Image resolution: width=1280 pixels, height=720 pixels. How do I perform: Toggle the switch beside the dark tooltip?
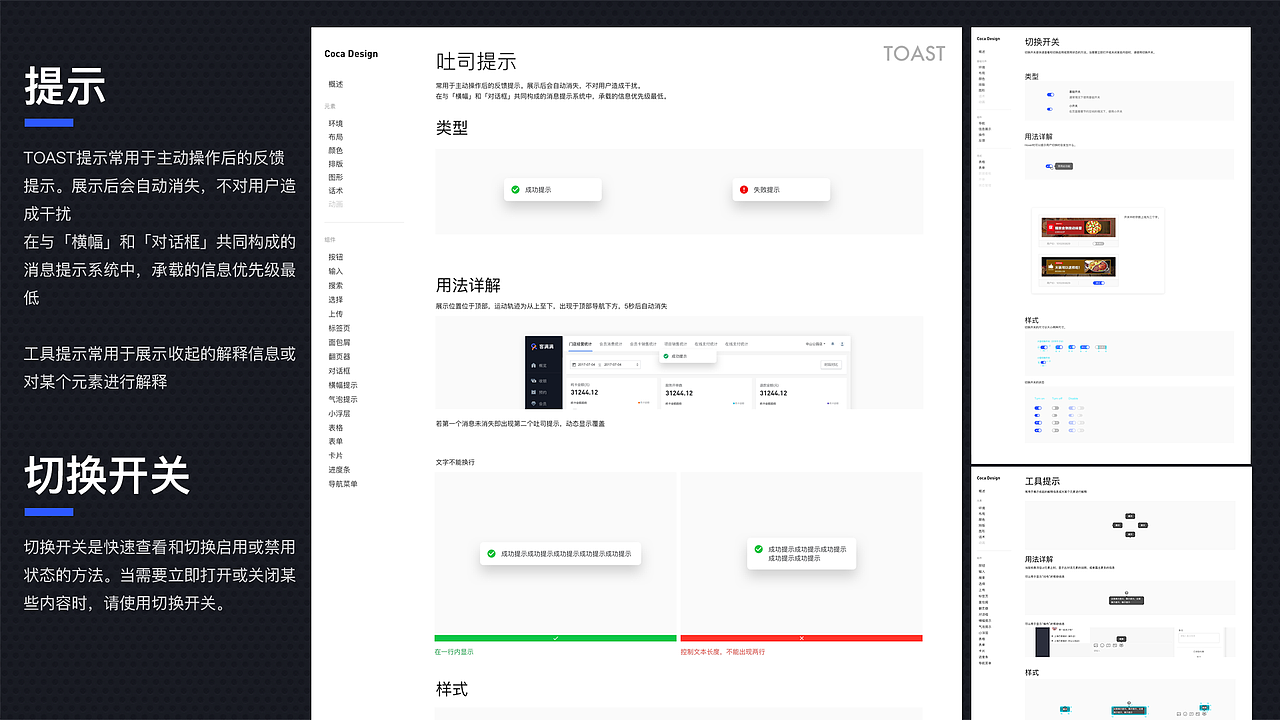point(1049,166)
